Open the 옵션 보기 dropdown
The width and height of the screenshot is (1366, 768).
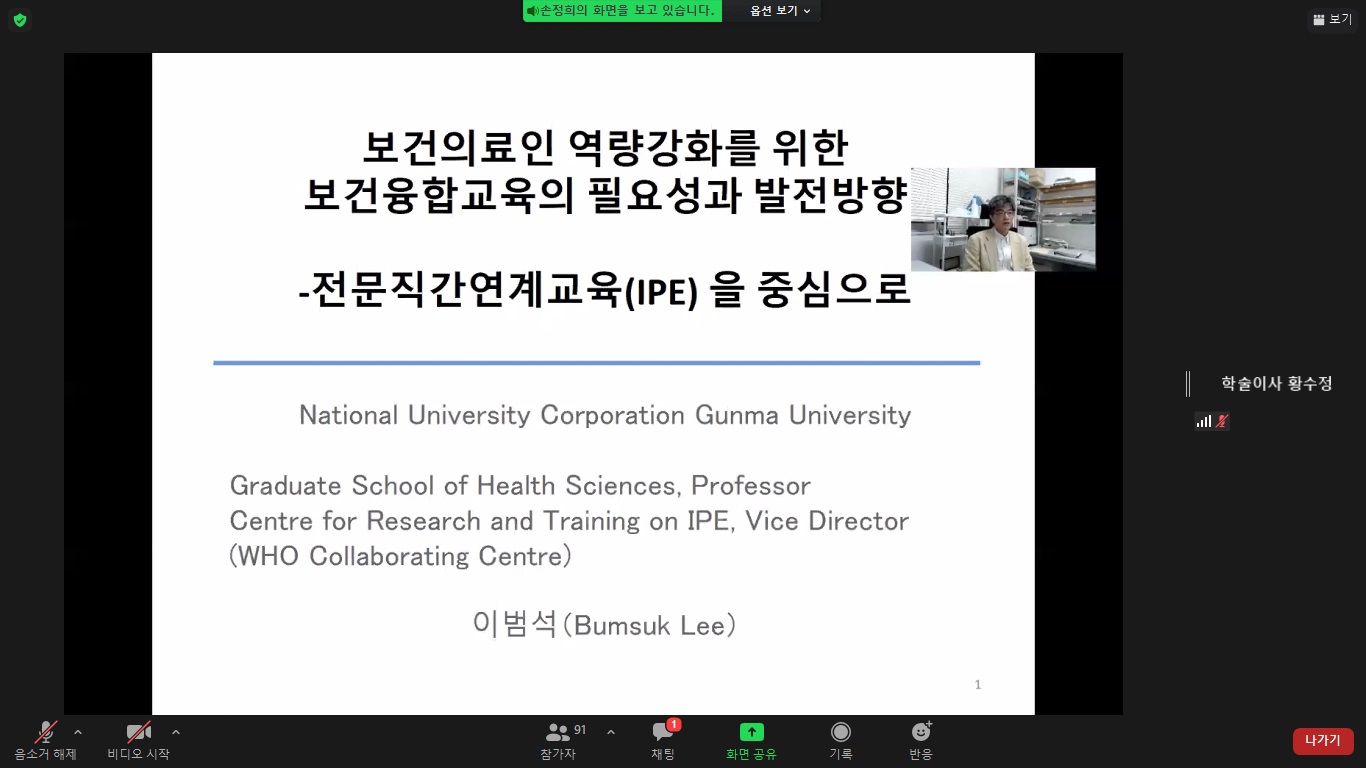pyautogui.click(x=780, y=11)
